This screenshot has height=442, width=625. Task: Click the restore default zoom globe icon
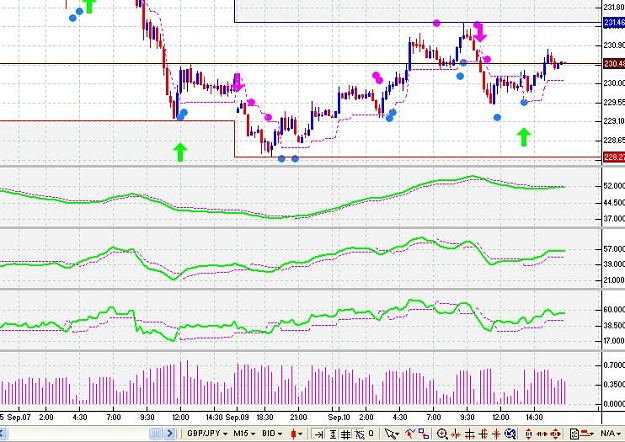510,434
